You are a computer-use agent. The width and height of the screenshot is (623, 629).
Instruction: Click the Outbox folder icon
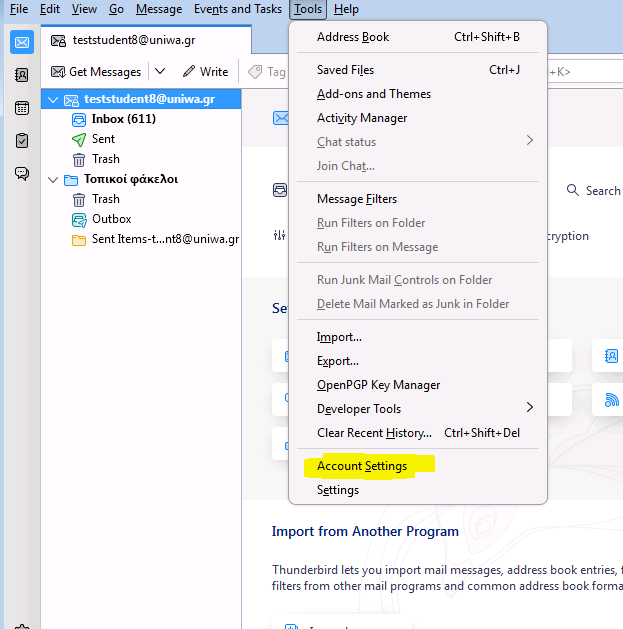(79, 220)
